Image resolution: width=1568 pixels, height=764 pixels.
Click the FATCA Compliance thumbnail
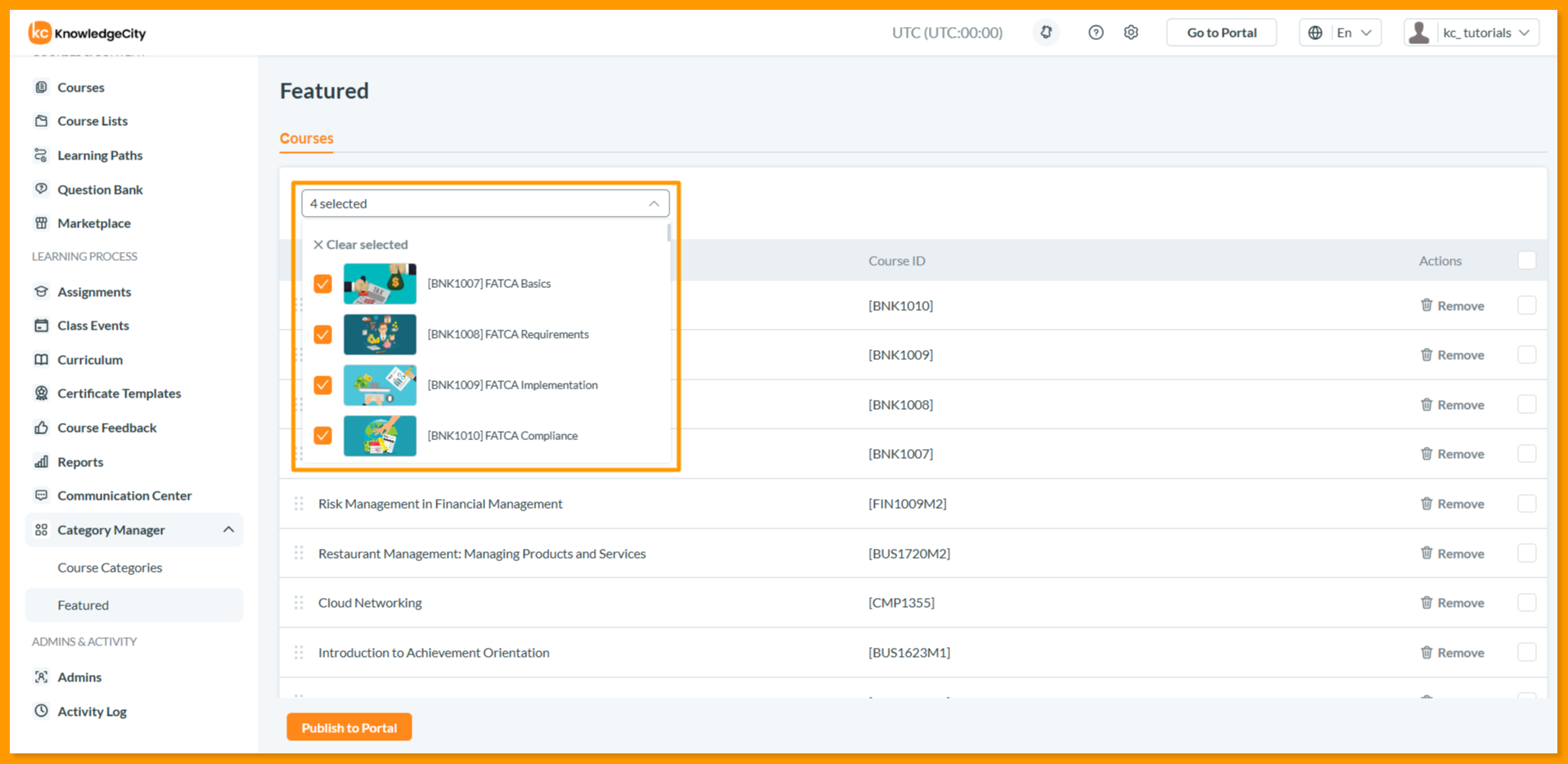click(380, 436)
